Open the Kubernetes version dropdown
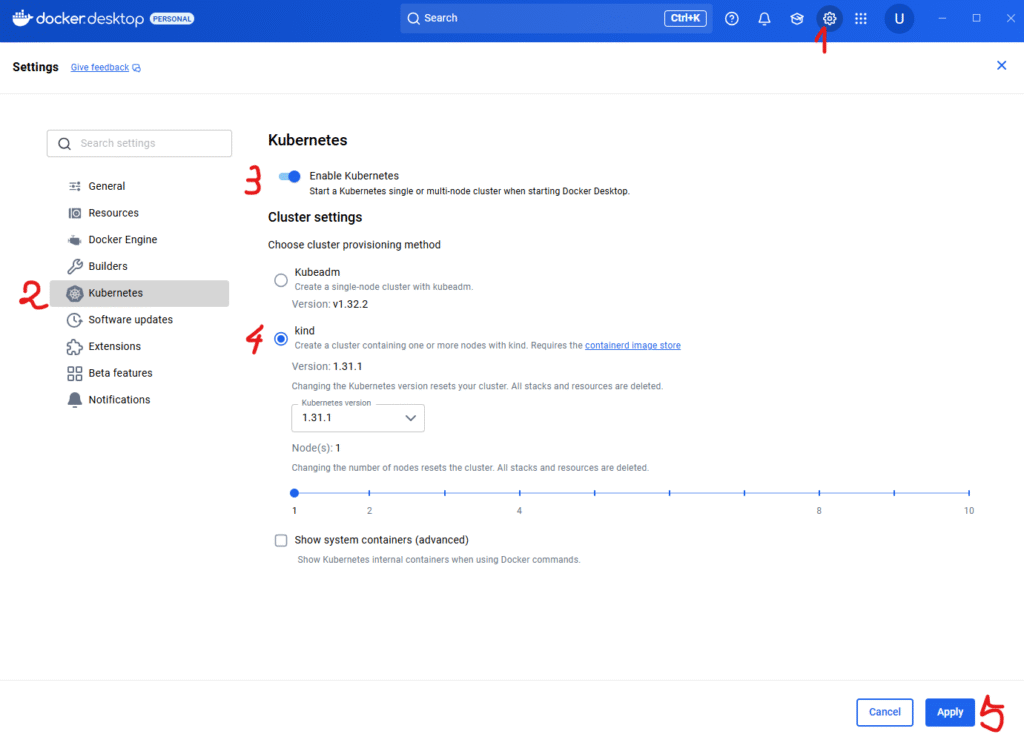Viewport: 1024px width, 737px height. pos(357,418)
